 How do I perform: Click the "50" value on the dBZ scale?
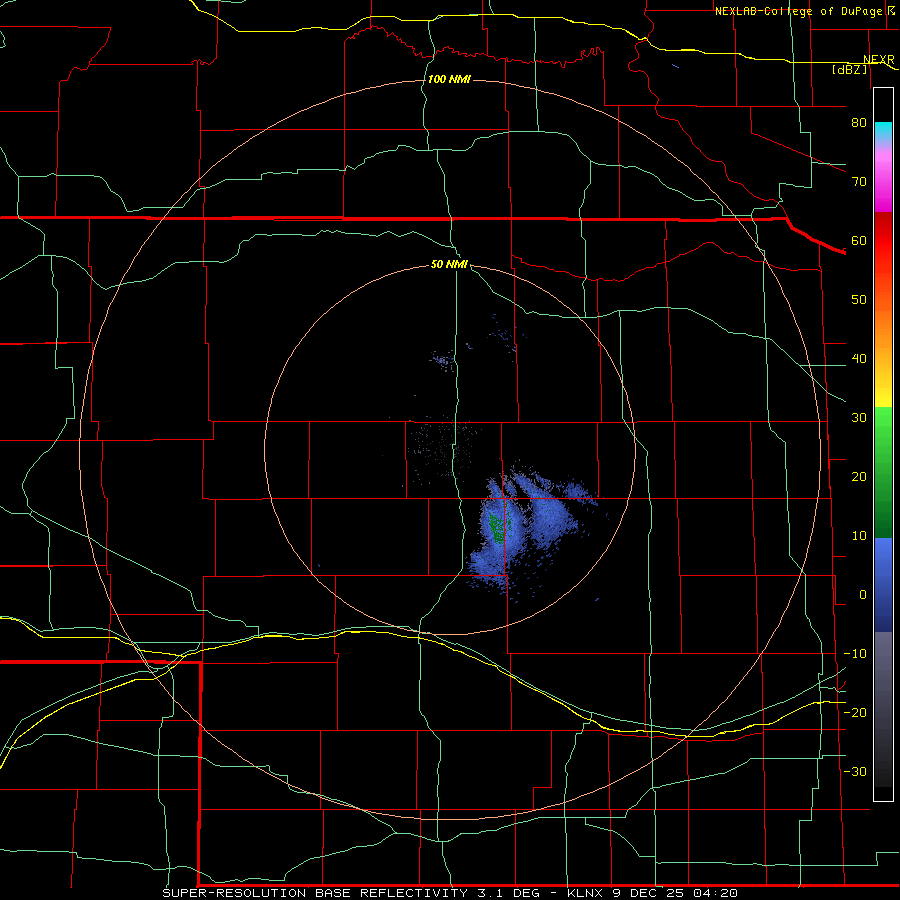pos(859,300)
